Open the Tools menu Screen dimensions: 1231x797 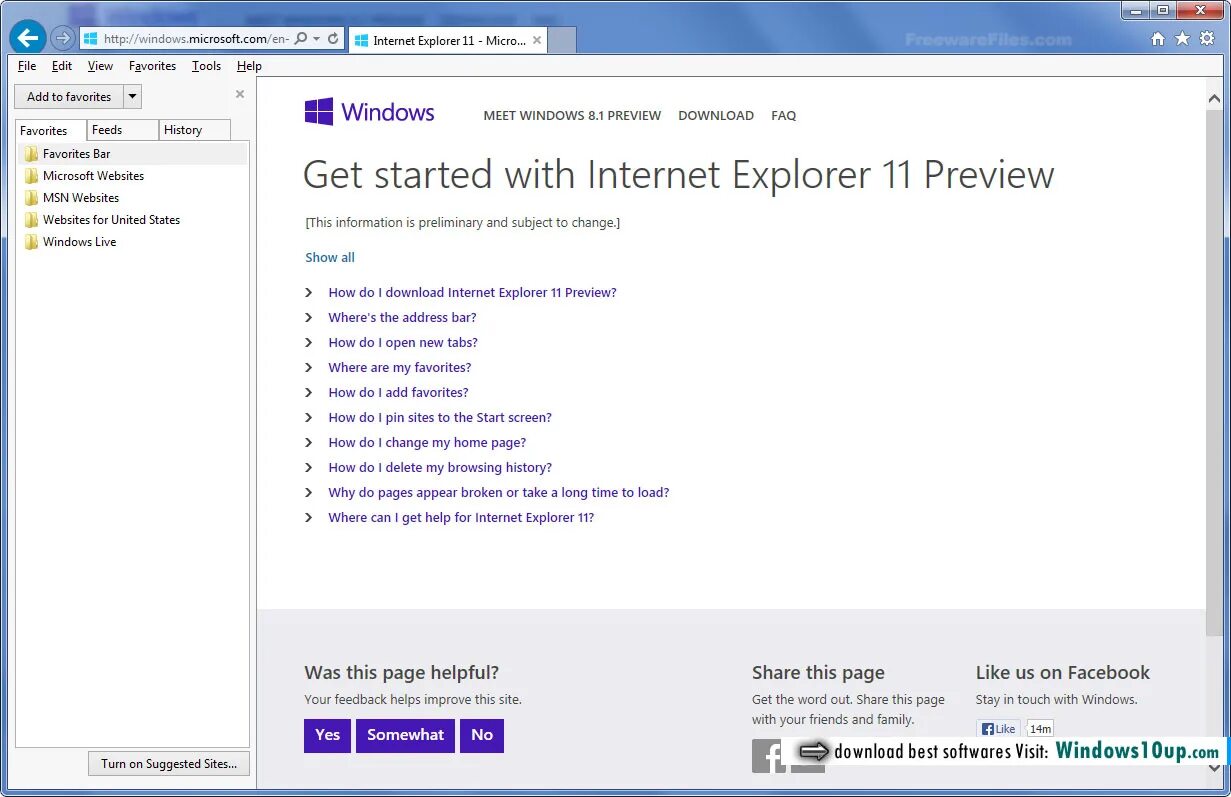pos(206,66)
